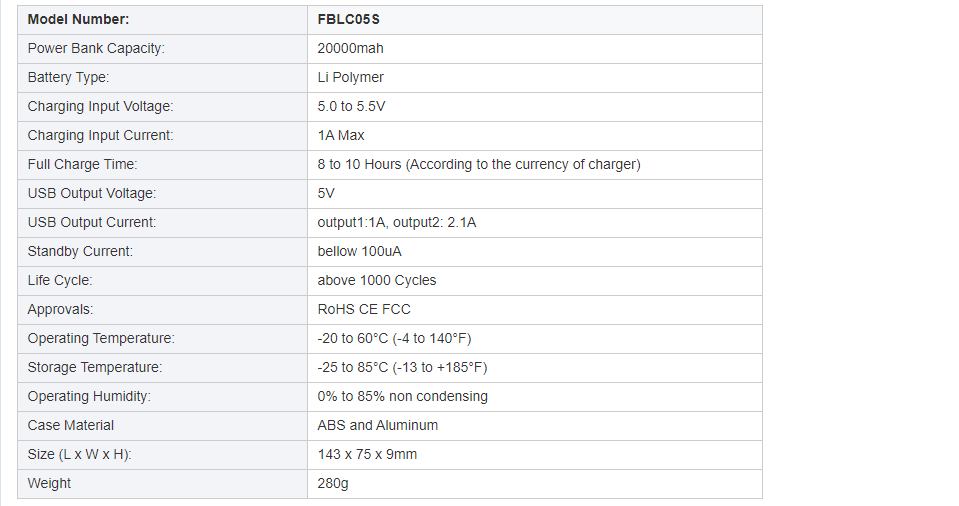
Task: Click the FBLC05S model value
Action: point(349,19)
